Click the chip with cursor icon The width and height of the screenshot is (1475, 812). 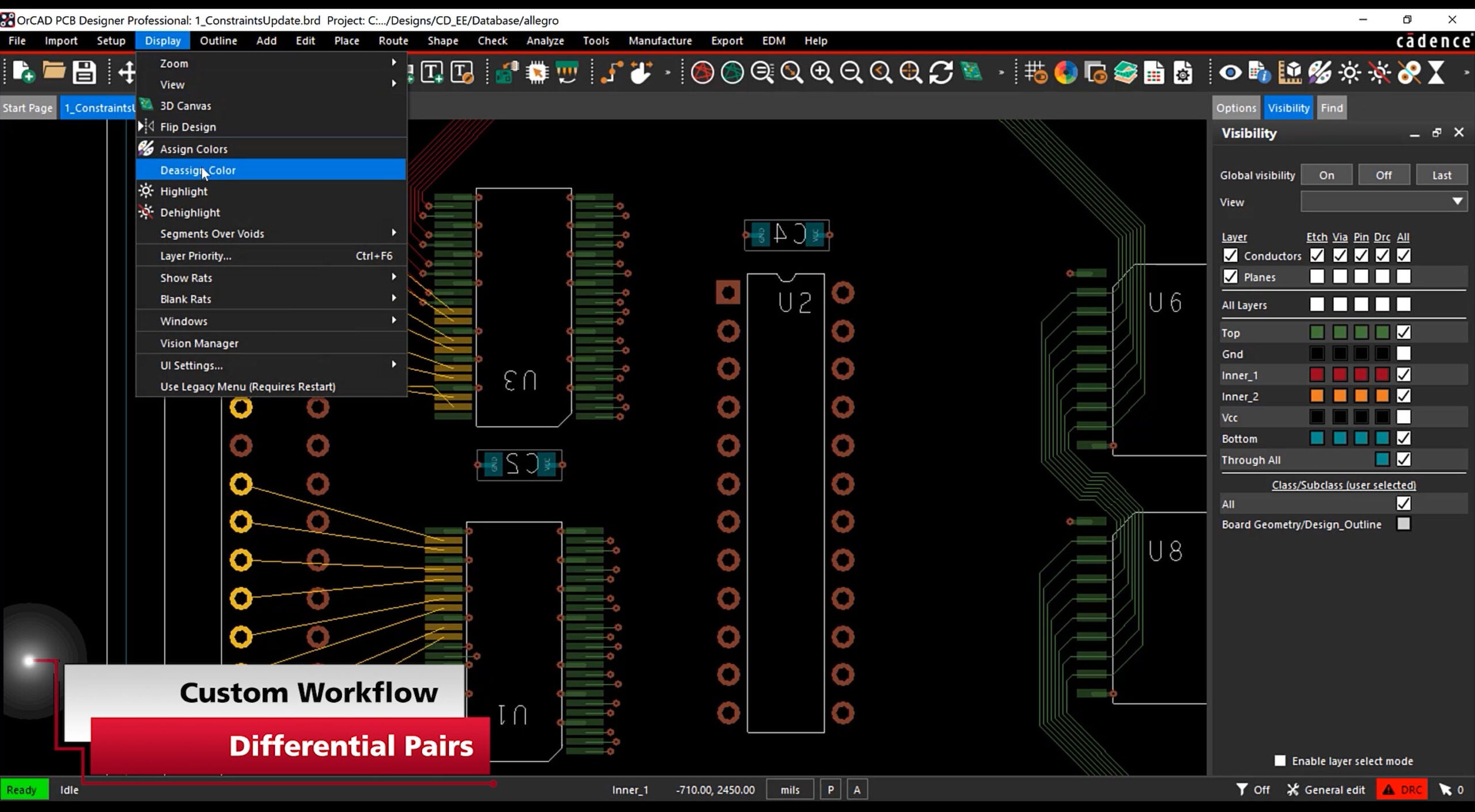pyautogui.click(x=537, y=73)
